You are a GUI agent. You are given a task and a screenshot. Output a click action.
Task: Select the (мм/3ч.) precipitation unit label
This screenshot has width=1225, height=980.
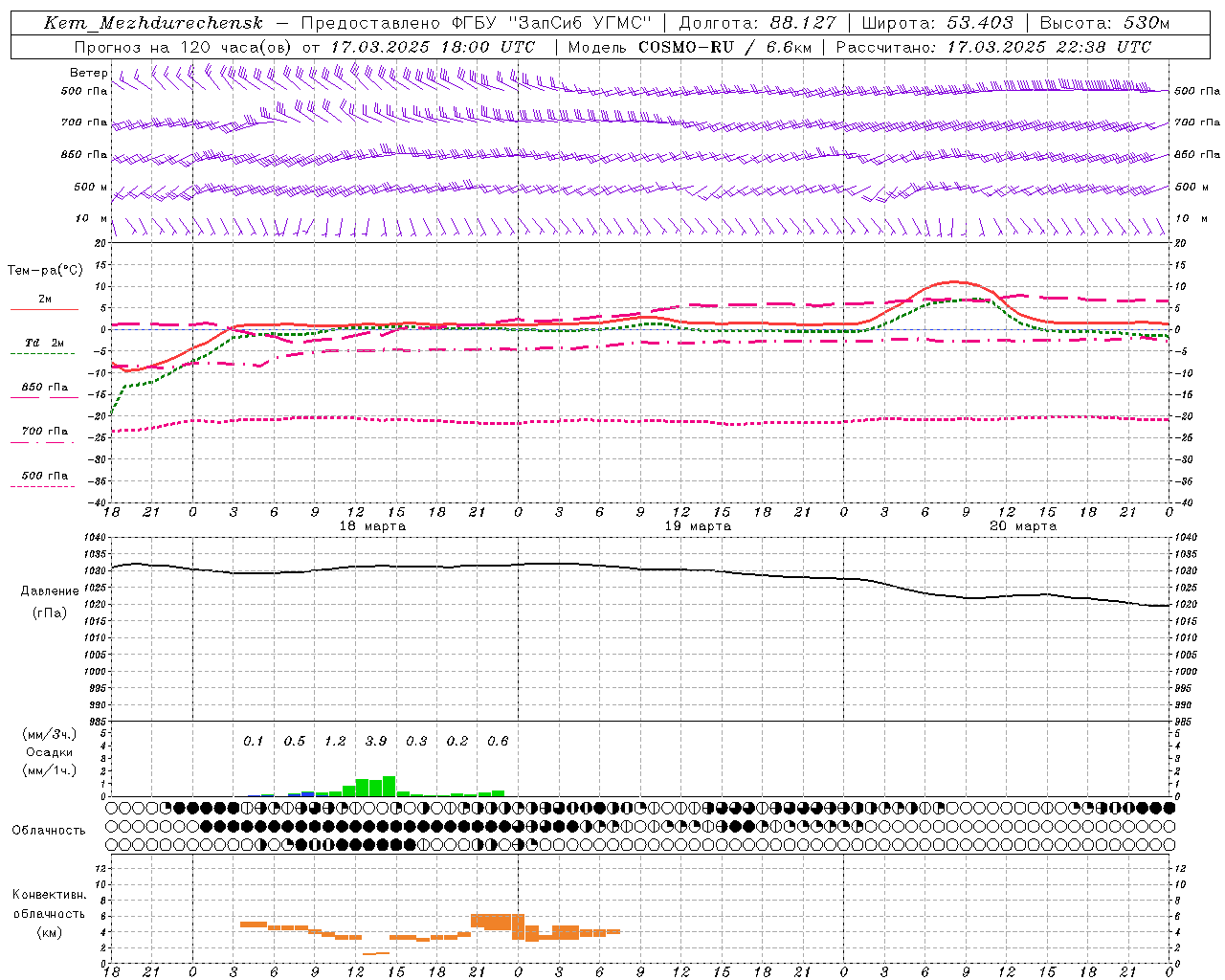tap(49, 734)
